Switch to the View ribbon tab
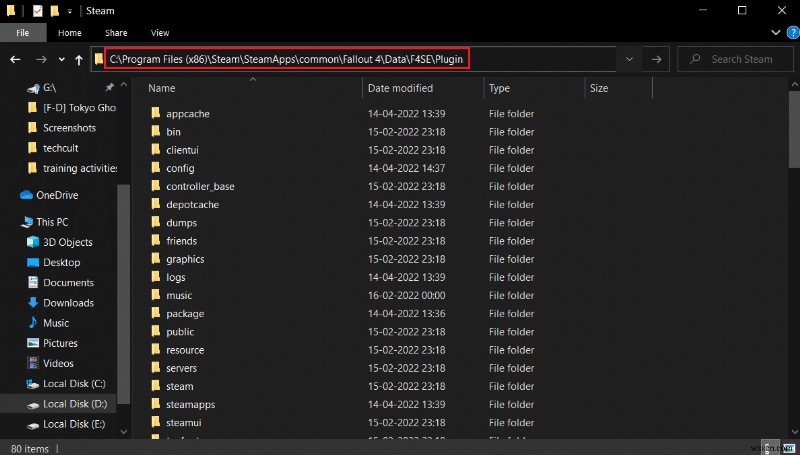800x455 pixels. point(160,33)
